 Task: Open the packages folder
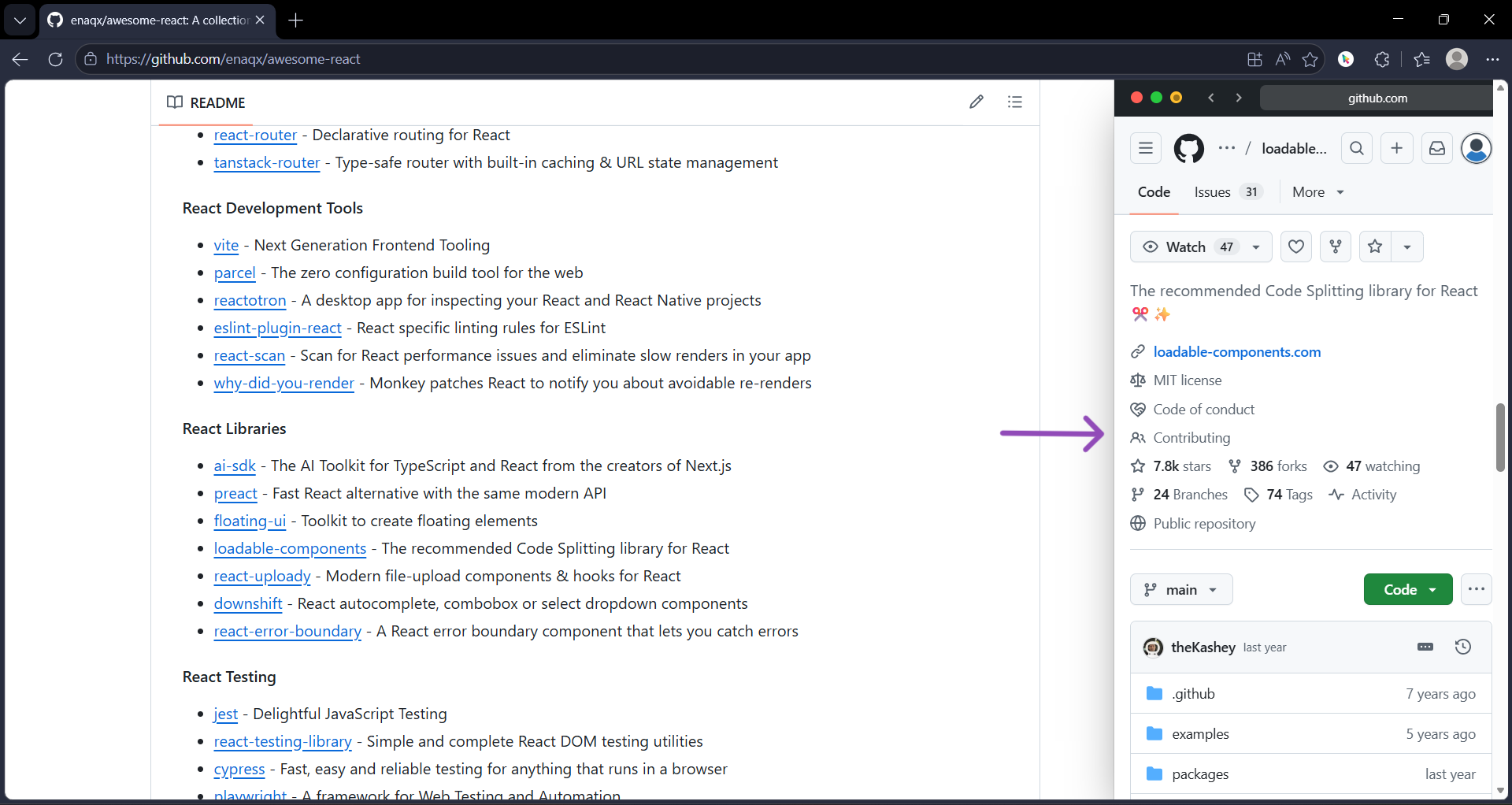(1200, 774)
